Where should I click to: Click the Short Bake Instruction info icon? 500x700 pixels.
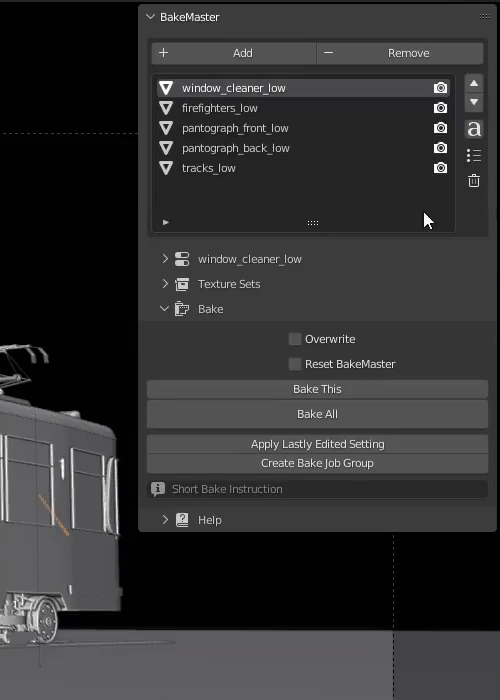pyautogui.click(x=158, y=489)
